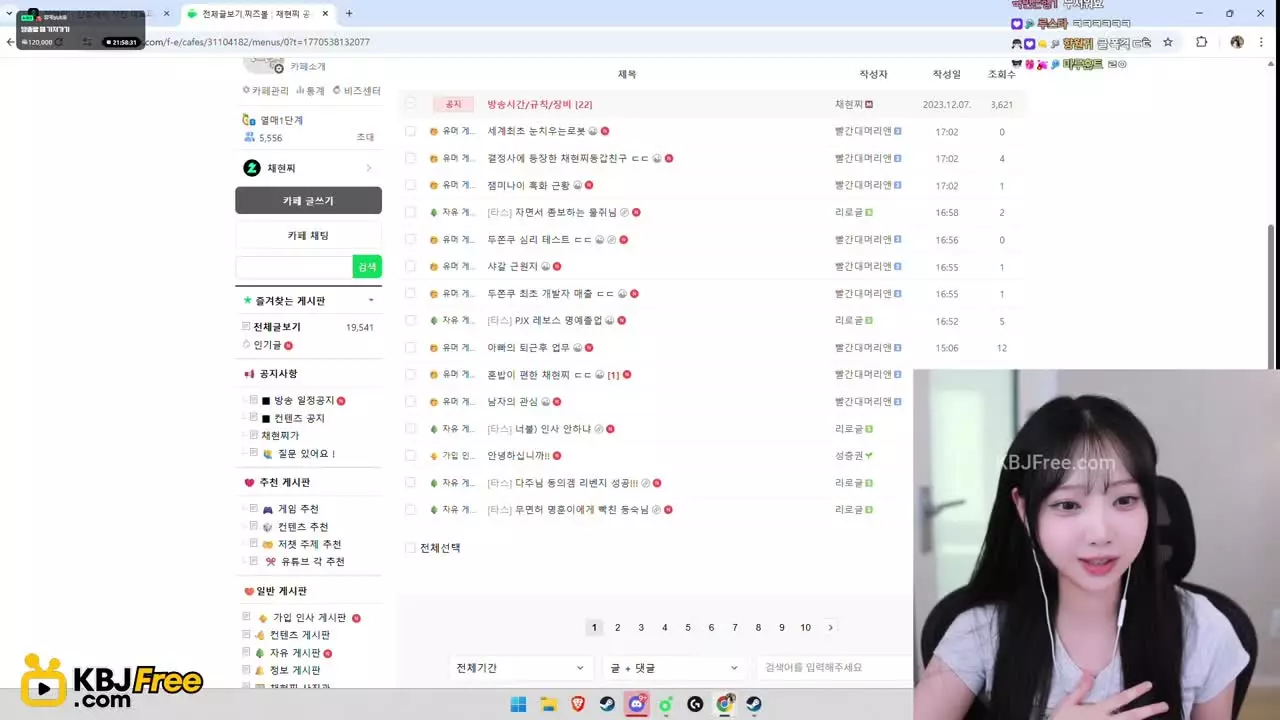This screenshot has height=720, width=1280.
Task: Open browser extensions puzzle icon
Action: [1202, 42]
